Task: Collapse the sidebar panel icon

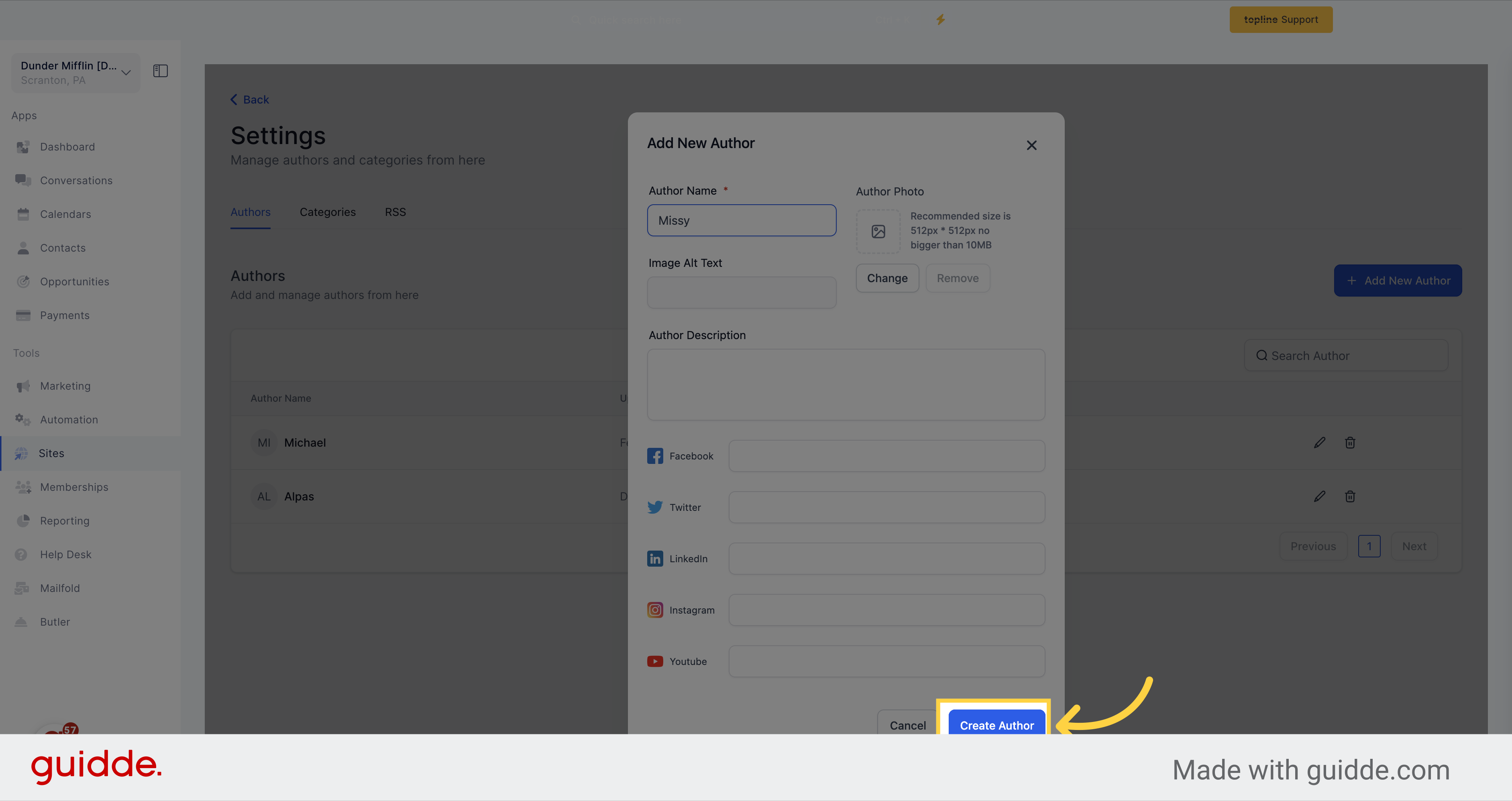Action: [x=160, y=71]
